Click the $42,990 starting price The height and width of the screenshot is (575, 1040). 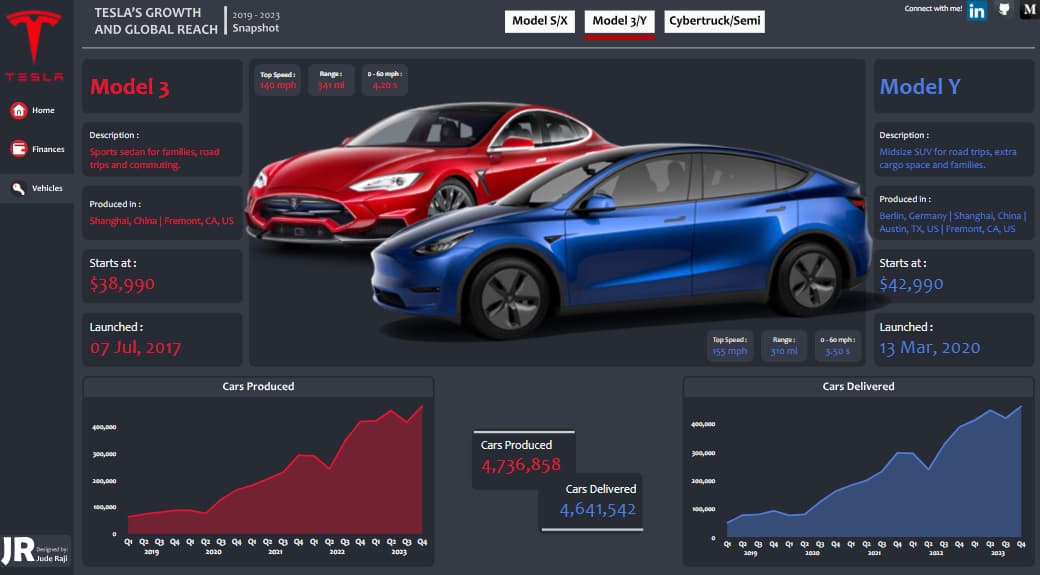coord(911,284)
